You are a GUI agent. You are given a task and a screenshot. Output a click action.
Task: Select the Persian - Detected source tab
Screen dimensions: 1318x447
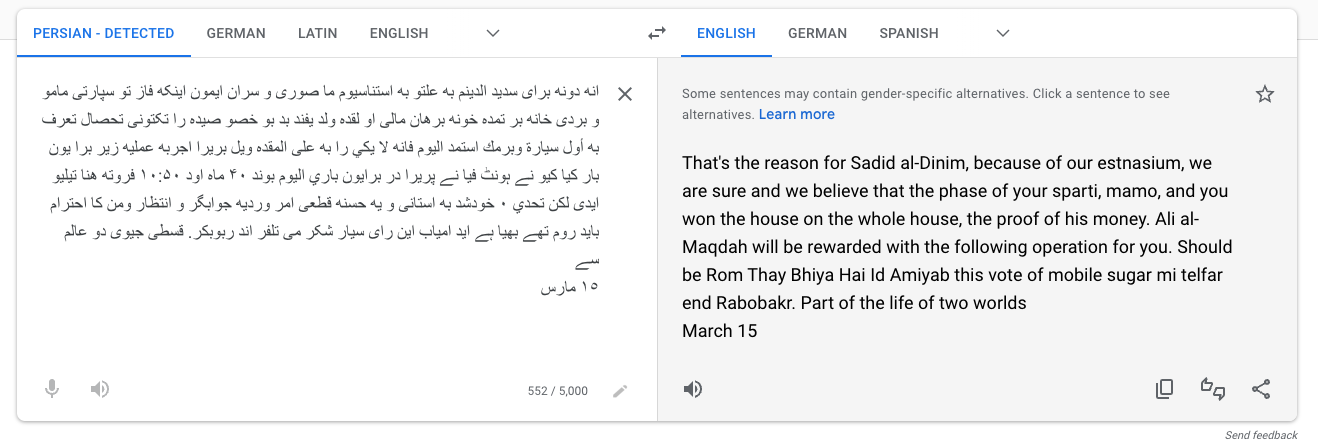tap(104, 33)
